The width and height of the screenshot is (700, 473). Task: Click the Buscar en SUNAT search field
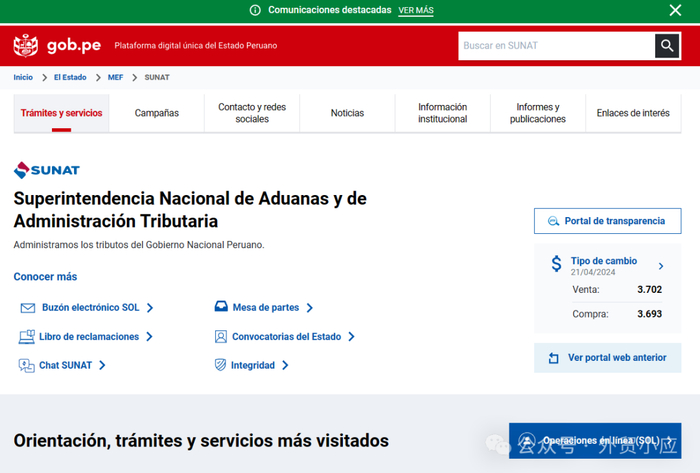pyautogui.click(x=557, y=46)
